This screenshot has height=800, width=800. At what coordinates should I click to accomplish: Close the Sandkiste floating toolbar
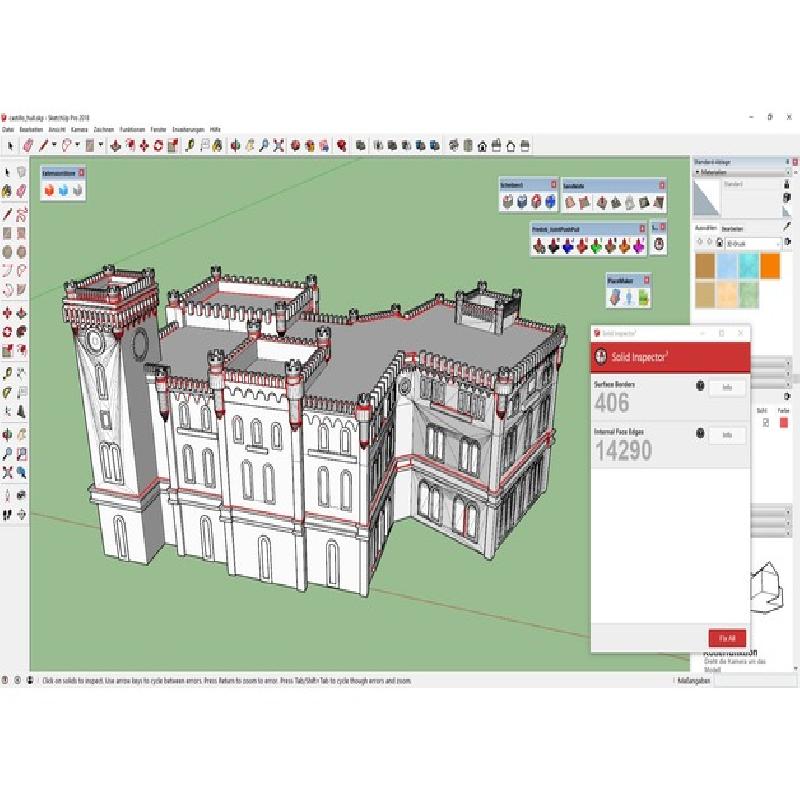(x=662, y=185)
